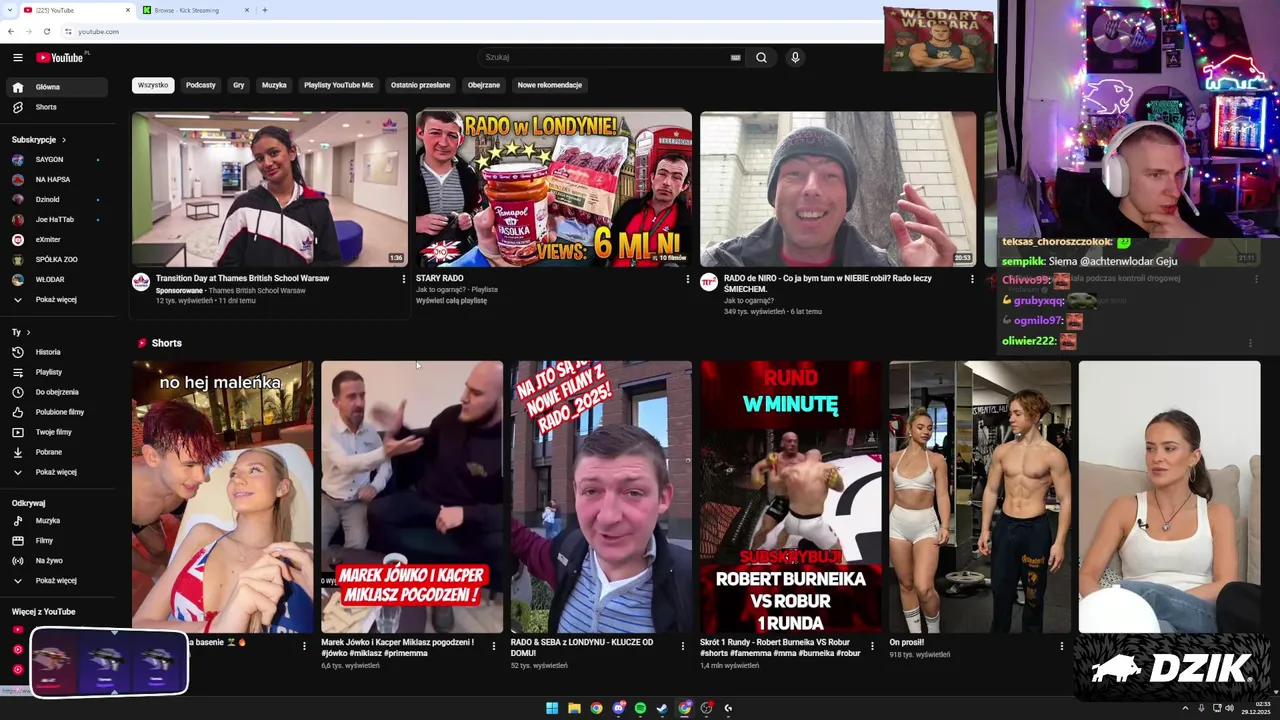Image resolution: width=1280 pixels, height=720 pixels.
Task: Select the Ostatnio przesłane chip
Action: [x=420, y=85]
